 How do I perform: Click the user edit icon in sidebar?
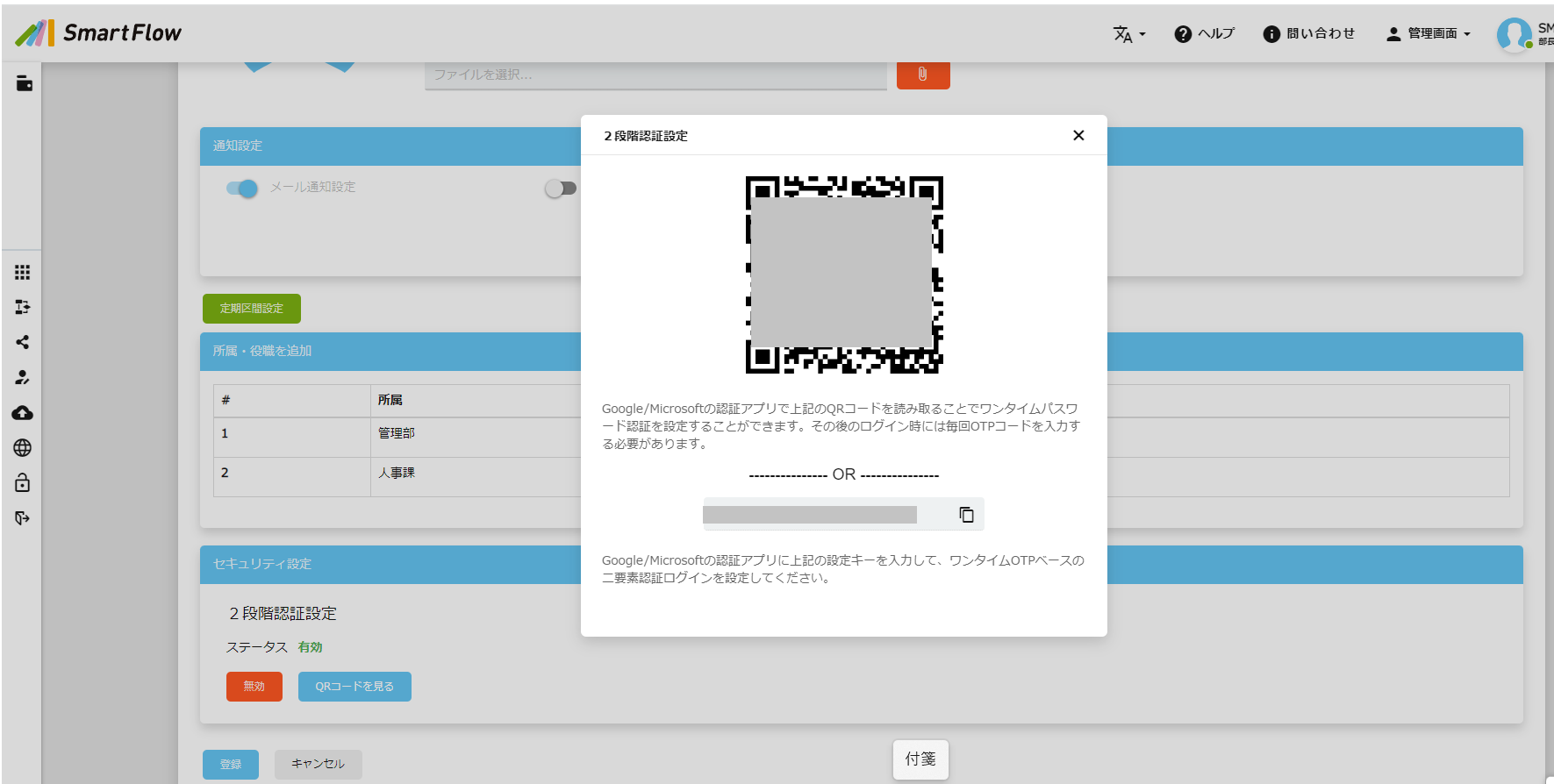[23, 377]
